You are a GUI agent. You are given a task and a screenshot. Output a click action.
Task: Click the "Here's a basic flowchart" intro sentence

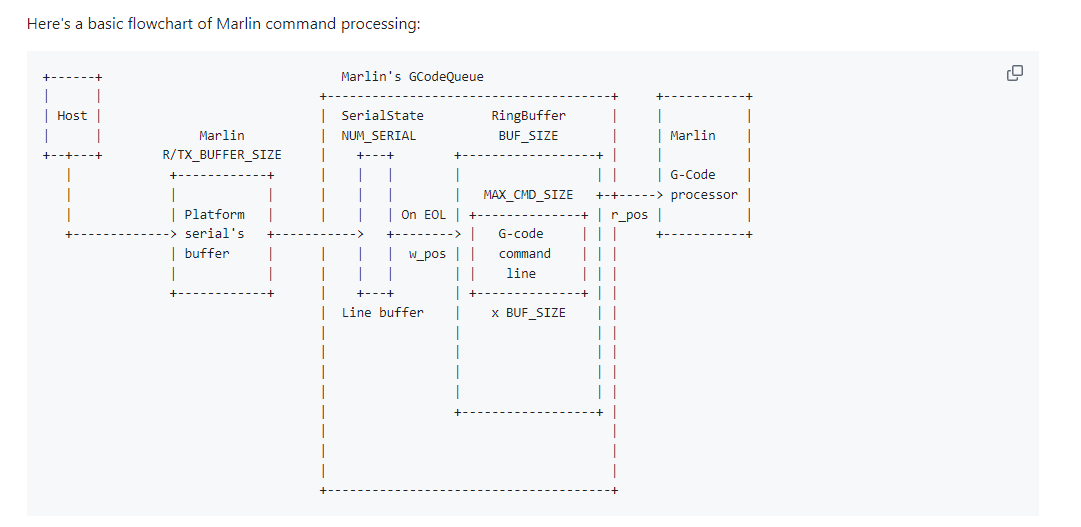pos(224,24)
